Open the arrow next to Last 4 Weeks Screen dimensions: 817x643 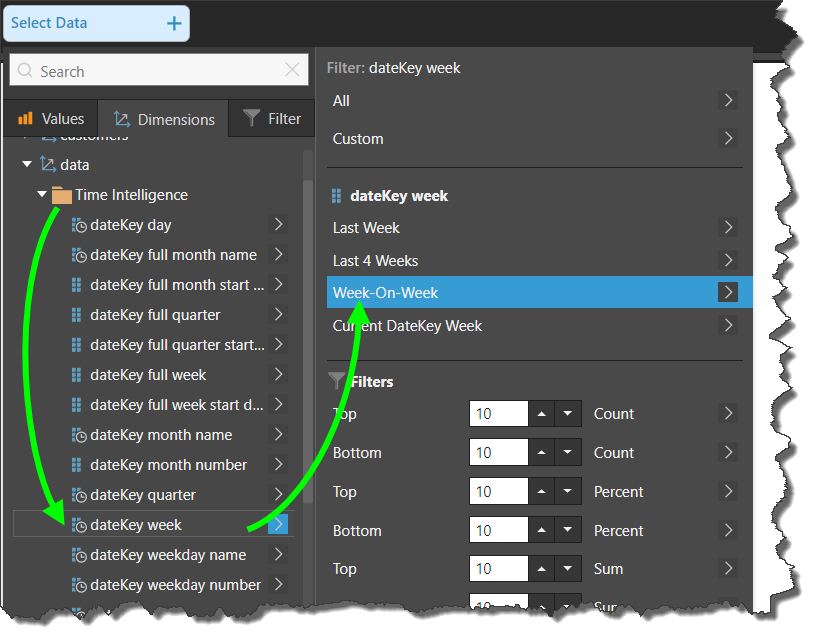728,260
